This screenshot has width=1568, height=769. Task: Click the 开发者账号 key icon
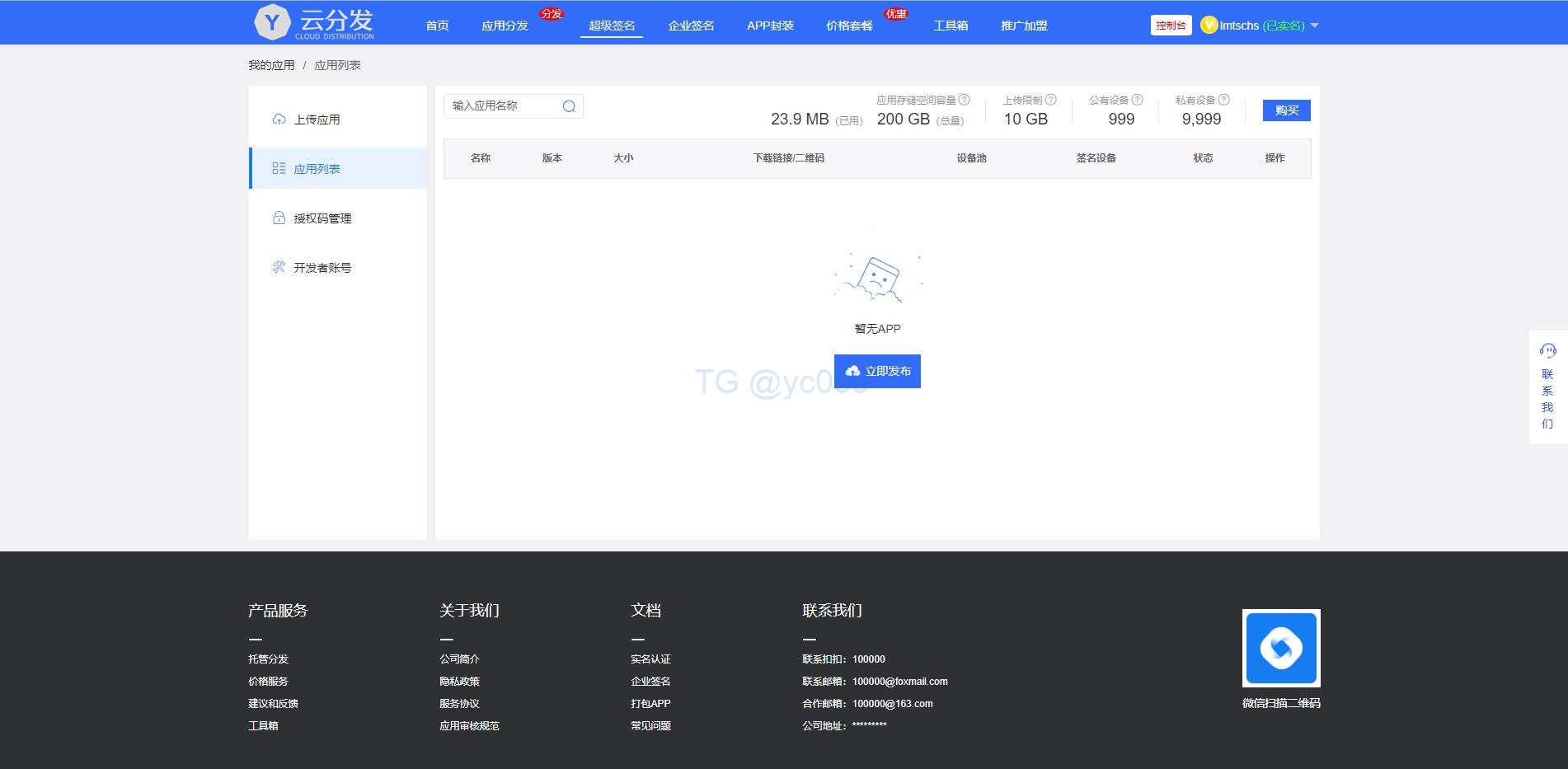click(278, 266)
